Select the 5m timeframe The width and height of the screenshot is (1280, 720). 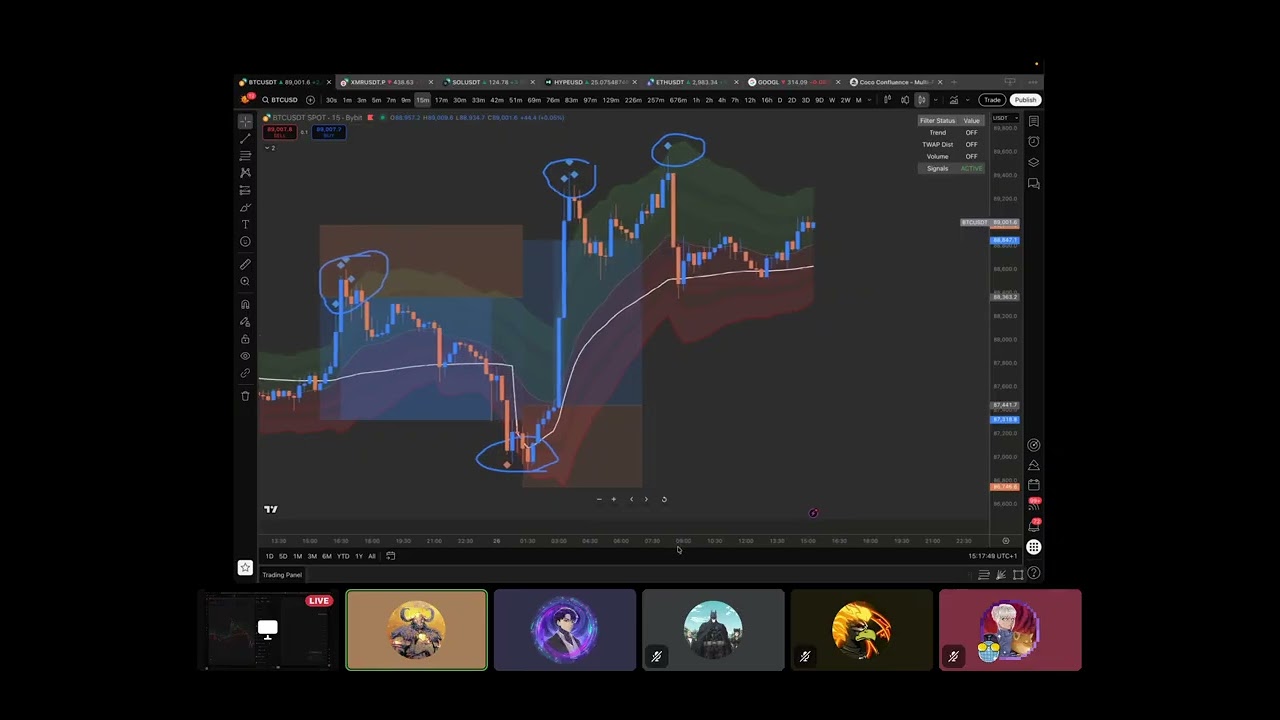coord(376,100)
